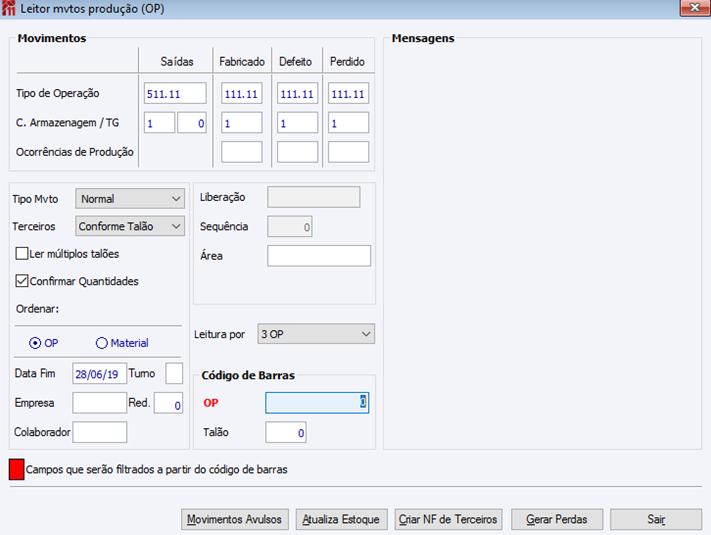Click the Sequência field
711x535 pixels.
(290, 226)
